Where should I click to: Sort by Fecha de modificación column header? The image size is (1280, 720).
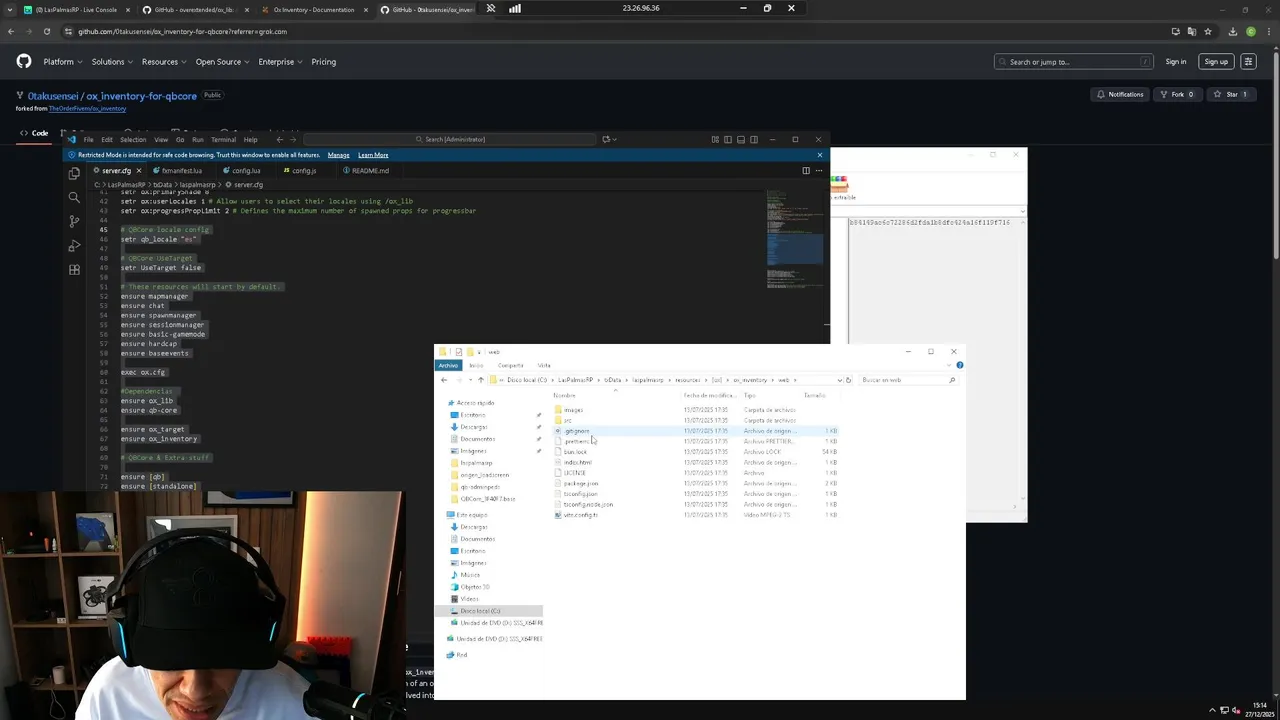[710, 395]
